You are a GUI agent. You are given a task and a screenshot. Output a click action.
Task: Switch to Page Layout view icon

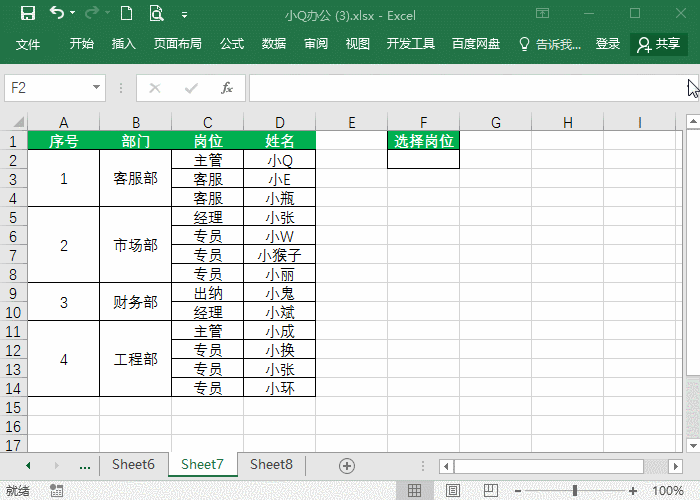[453, 491]
